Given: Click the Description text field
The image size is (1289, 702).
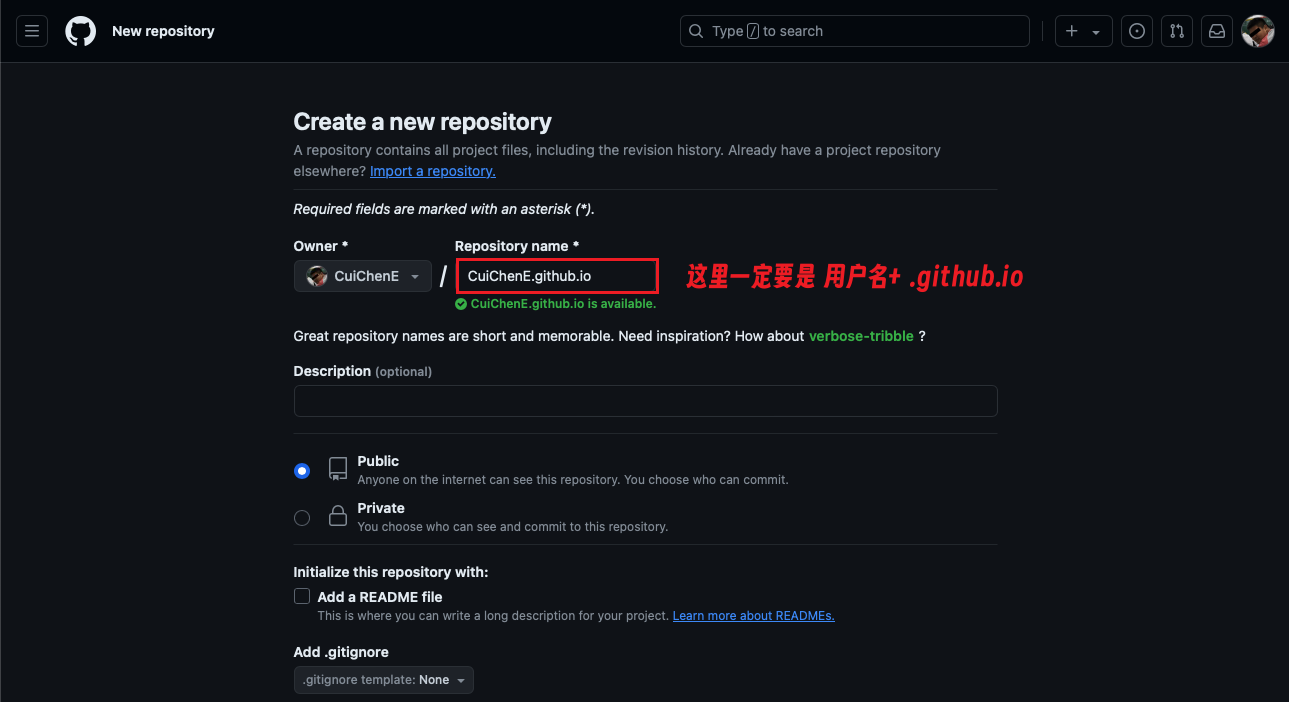Looking at the screenshot, I should 646,401.
